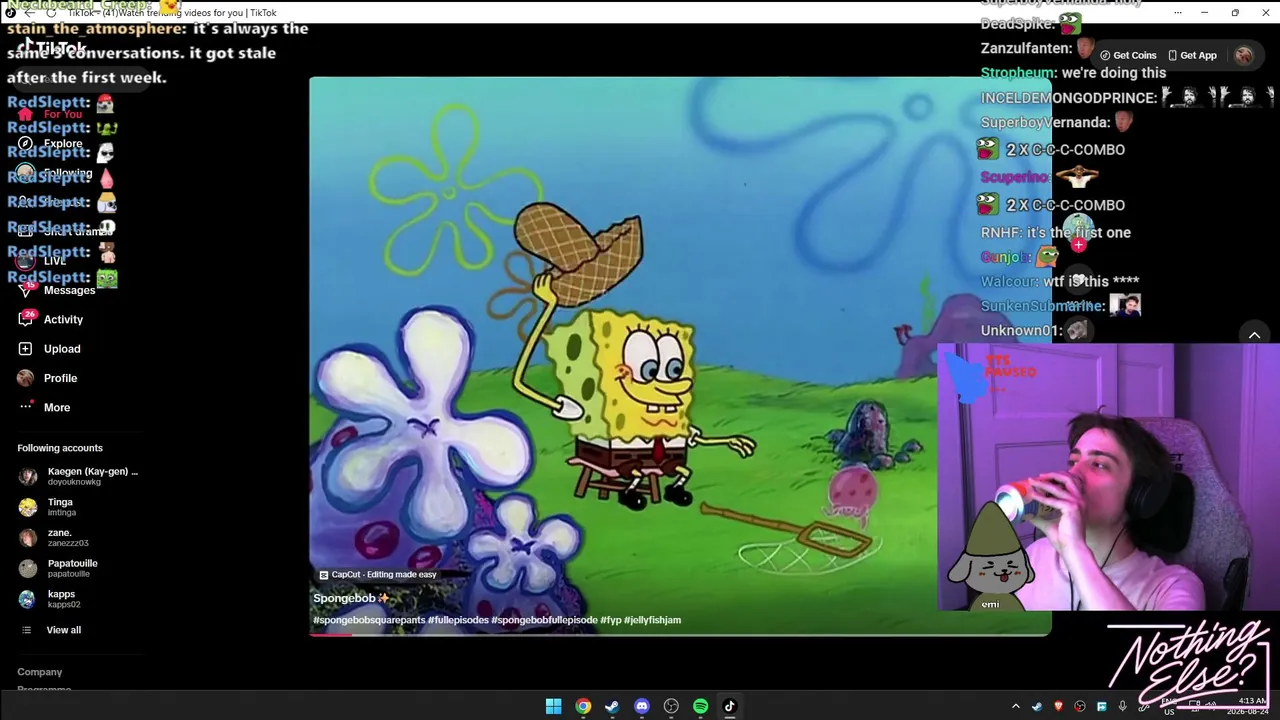Click the For You home icon
Screen dimensions: 1280x720
tap(26, 114)
